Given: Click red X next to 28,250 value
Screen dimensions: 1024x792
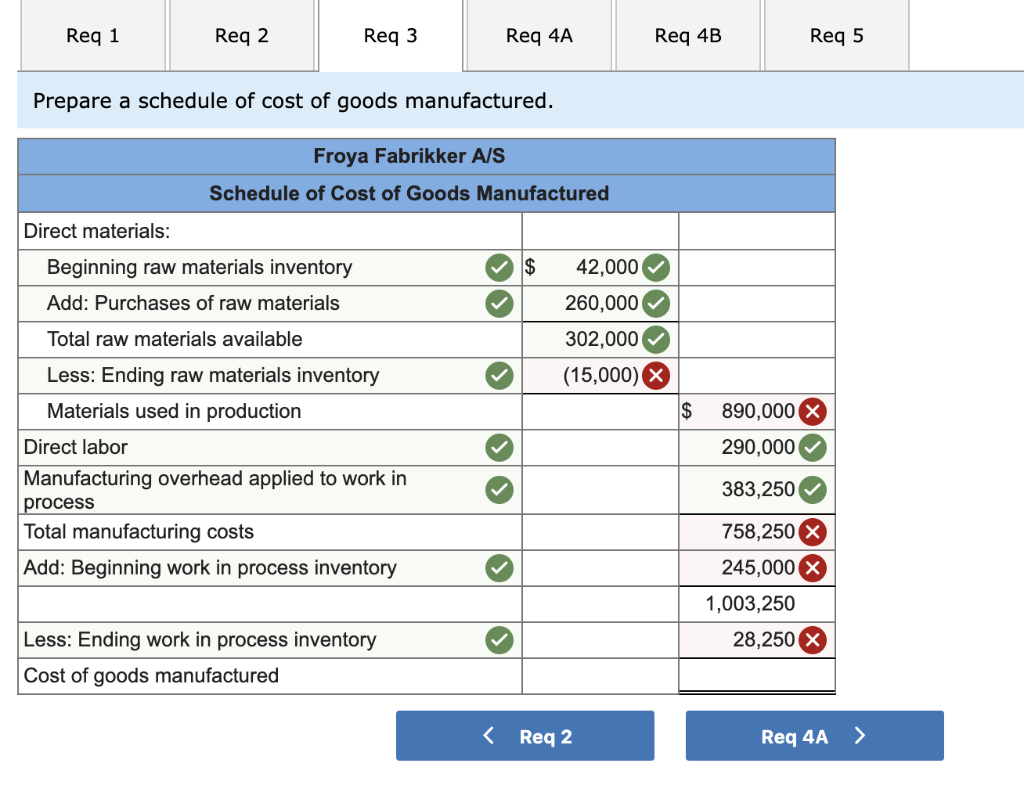Looking at the screenshot, I should coord(813,640).
